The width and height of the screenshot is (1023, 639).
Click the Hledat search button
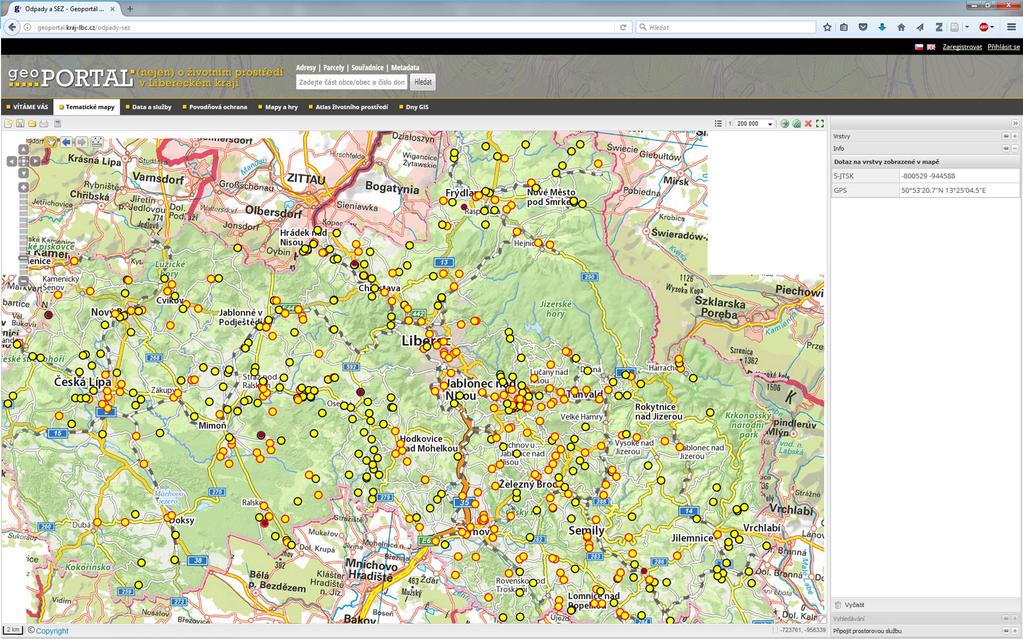click(x=423, y=82)
